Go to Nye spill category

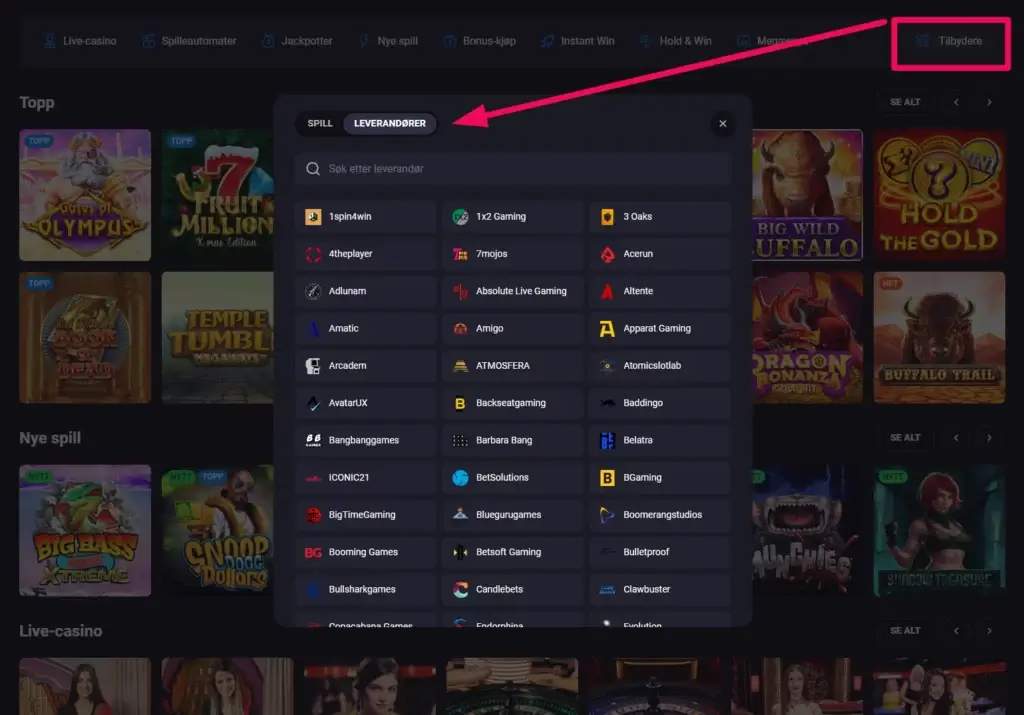click(389, 41)
